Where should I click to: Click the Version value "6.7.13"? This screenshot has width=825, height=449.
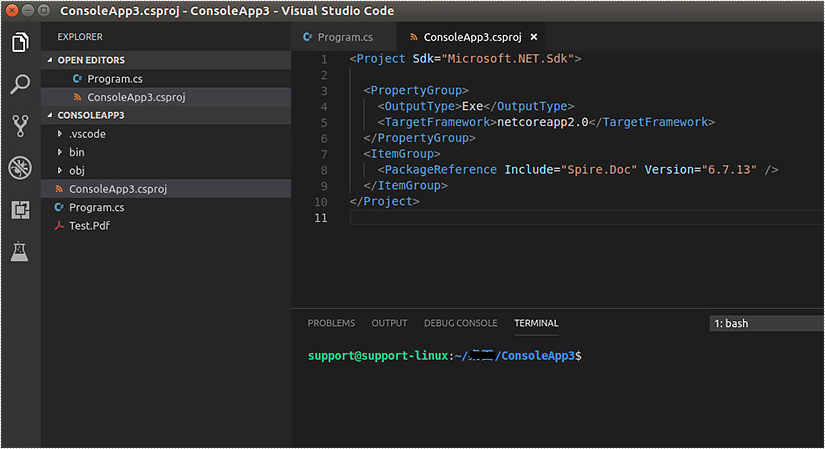pyautogui.click(x=729, y=169)
